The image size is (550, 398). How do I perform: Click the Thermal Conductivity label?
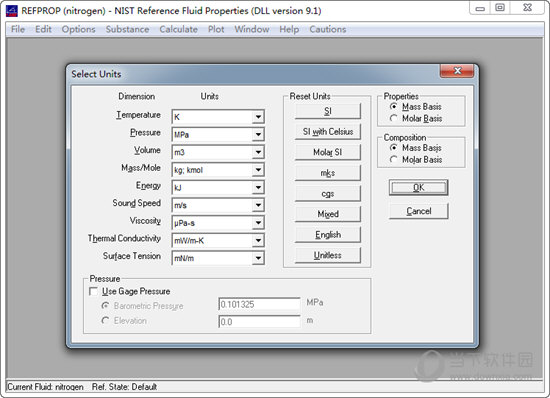(x=124, y=238)
